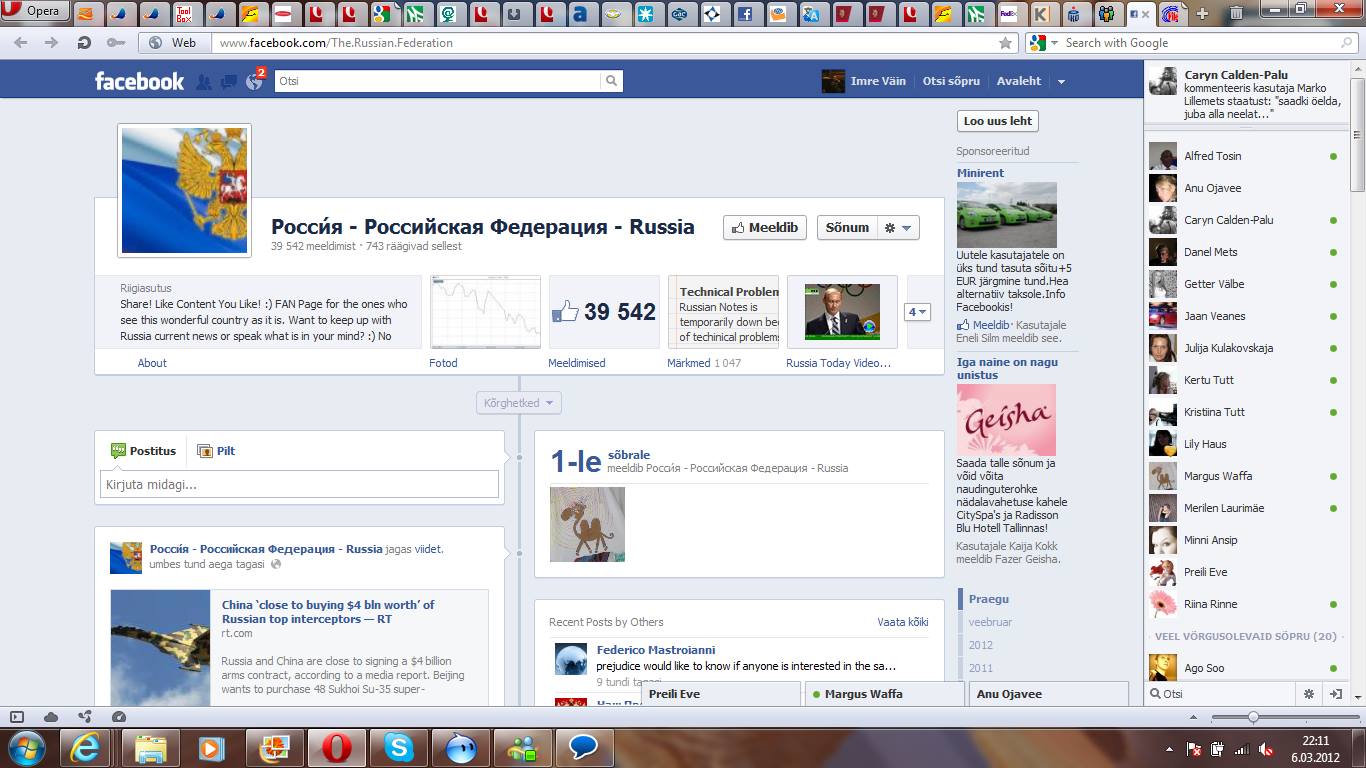Click the Kirjuta midagi text box
The image size is (1366, 768).
tap(299, 484)
